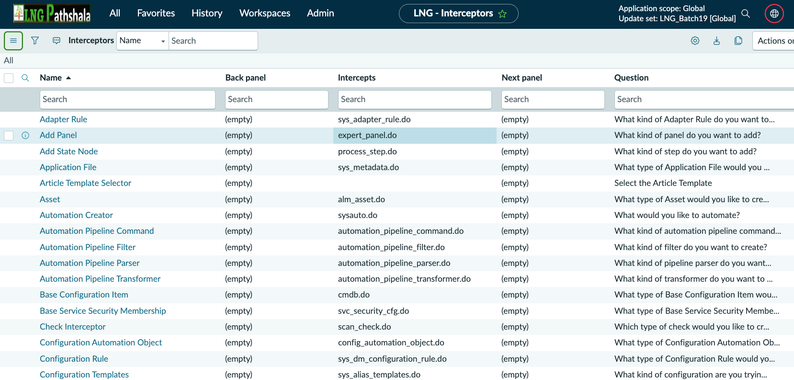
Task: Click the Next panel column search field
Action: [553, 99]
